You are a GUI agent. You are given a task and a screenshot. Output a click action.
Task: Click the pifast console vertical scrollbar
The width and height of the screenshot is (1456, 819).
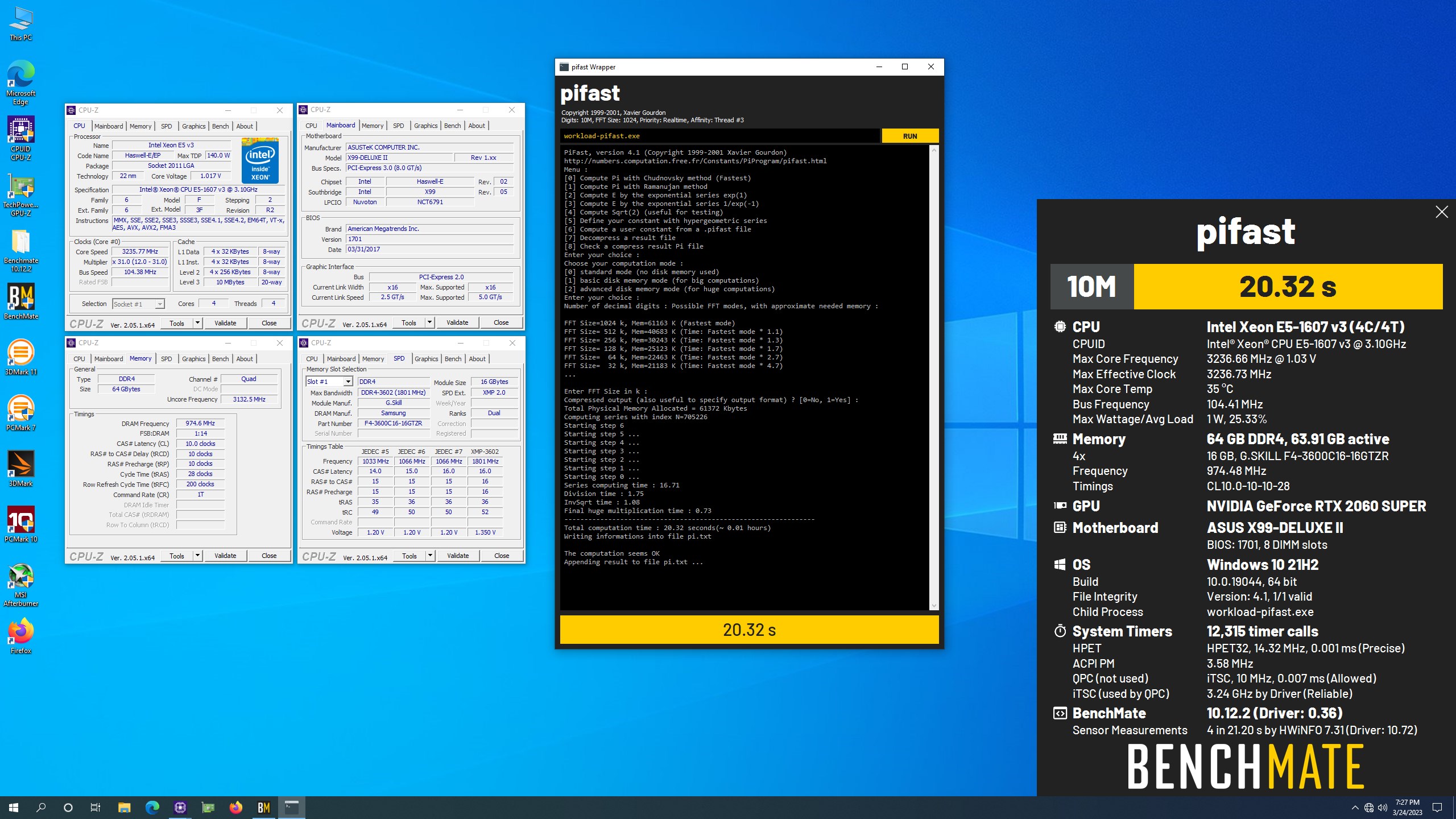point(933,378)
